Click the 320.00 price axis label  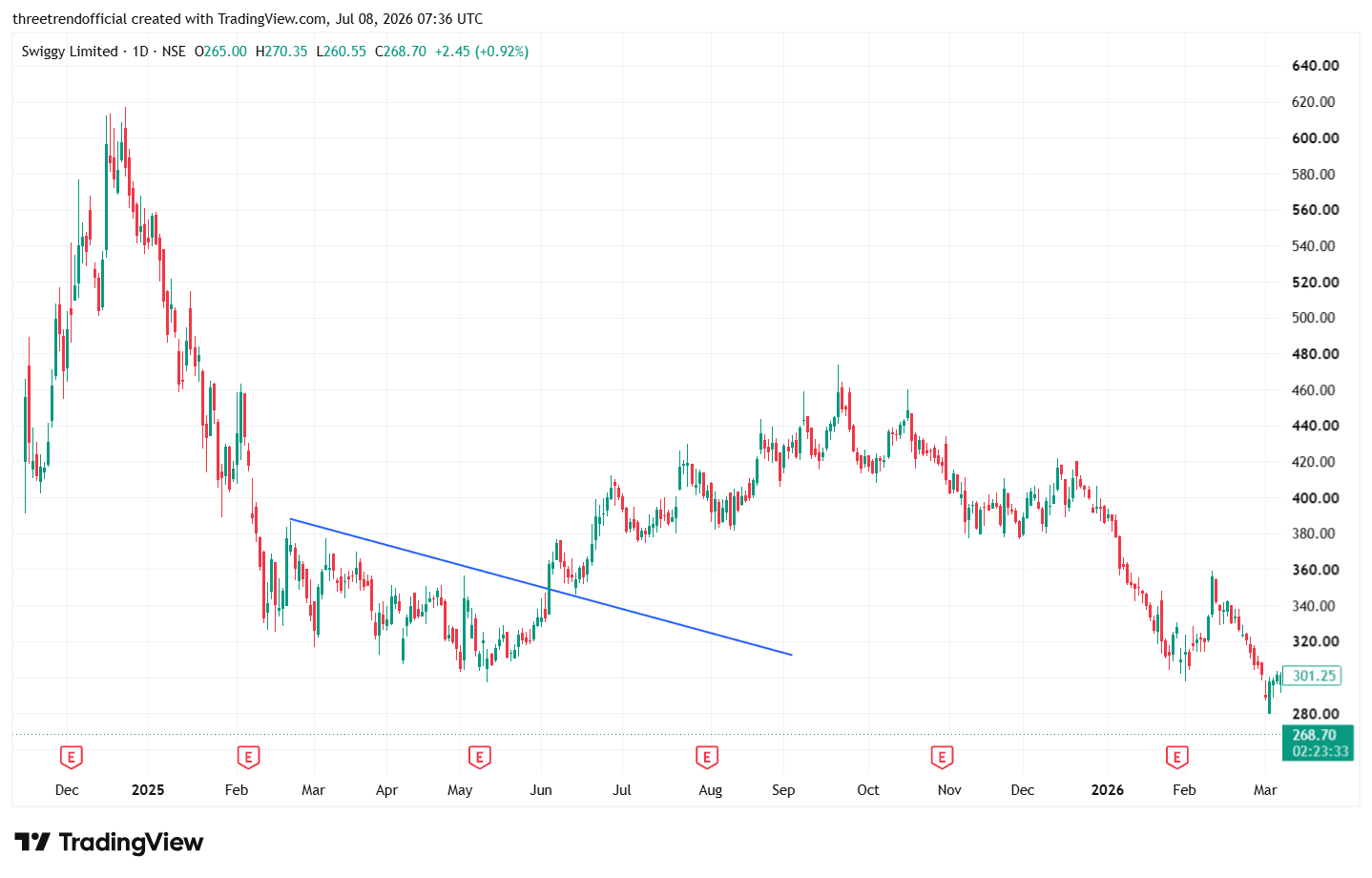[1315, 641]
